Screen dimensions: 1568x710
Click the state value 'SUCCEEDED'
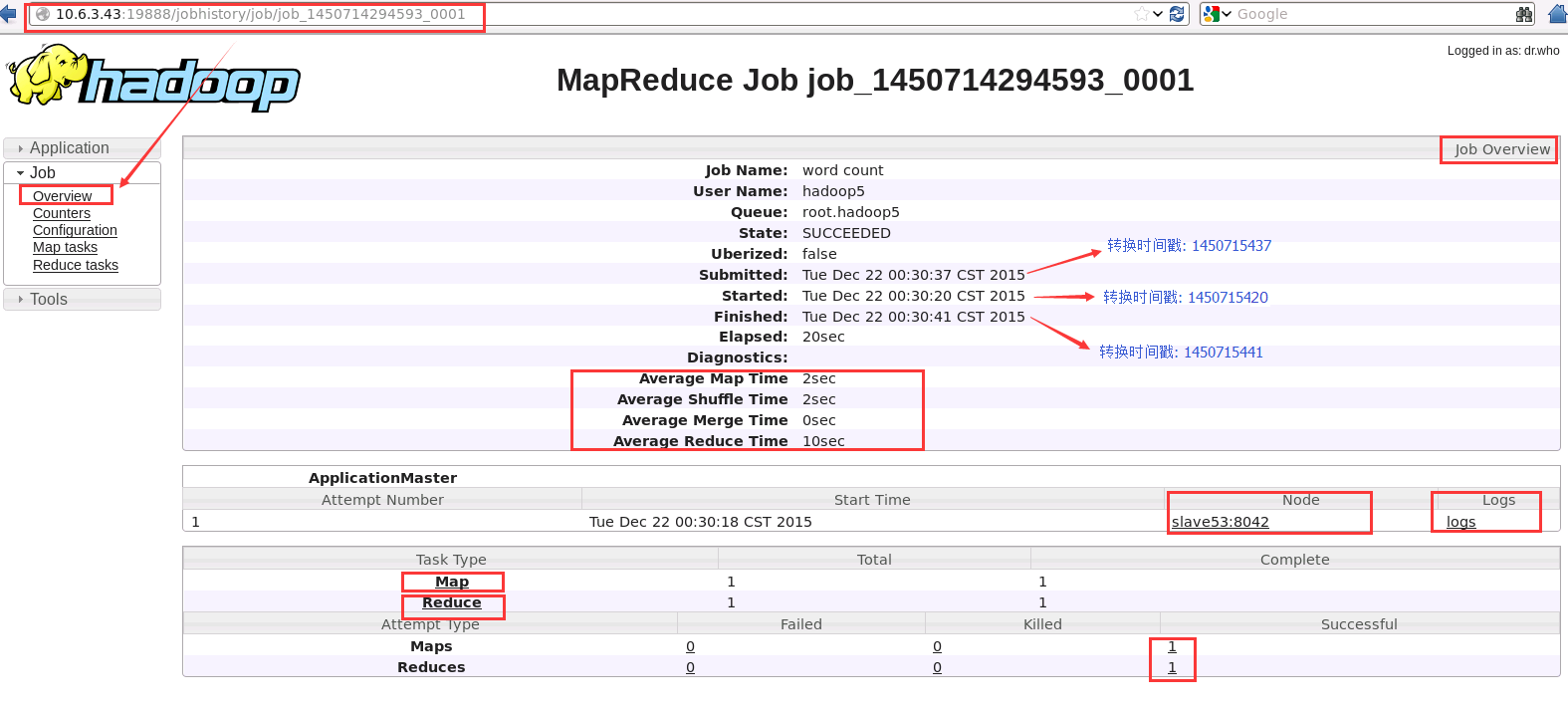click(847, 233)
